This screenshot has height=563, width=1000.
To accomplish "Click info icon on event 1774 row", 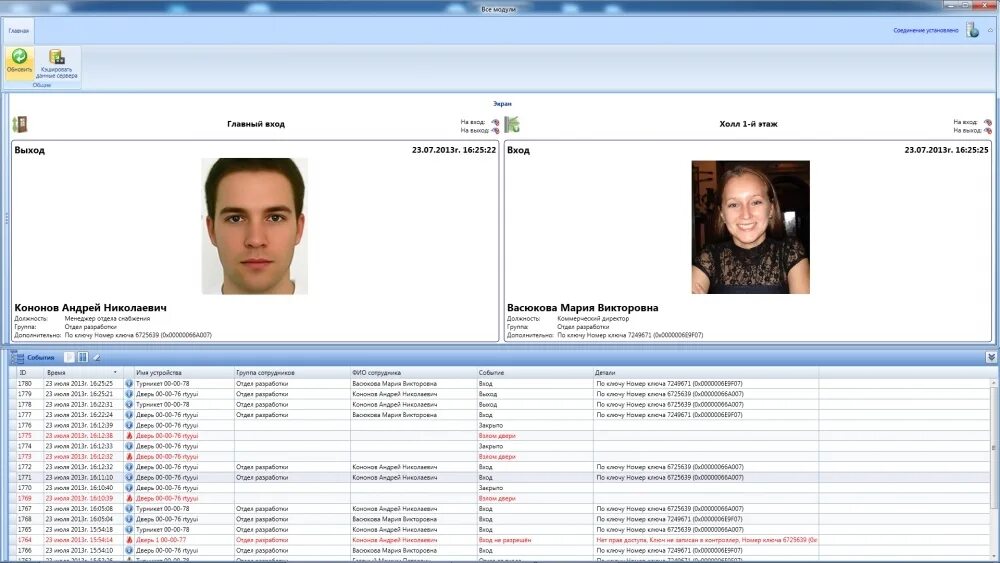I will [129, 446].
